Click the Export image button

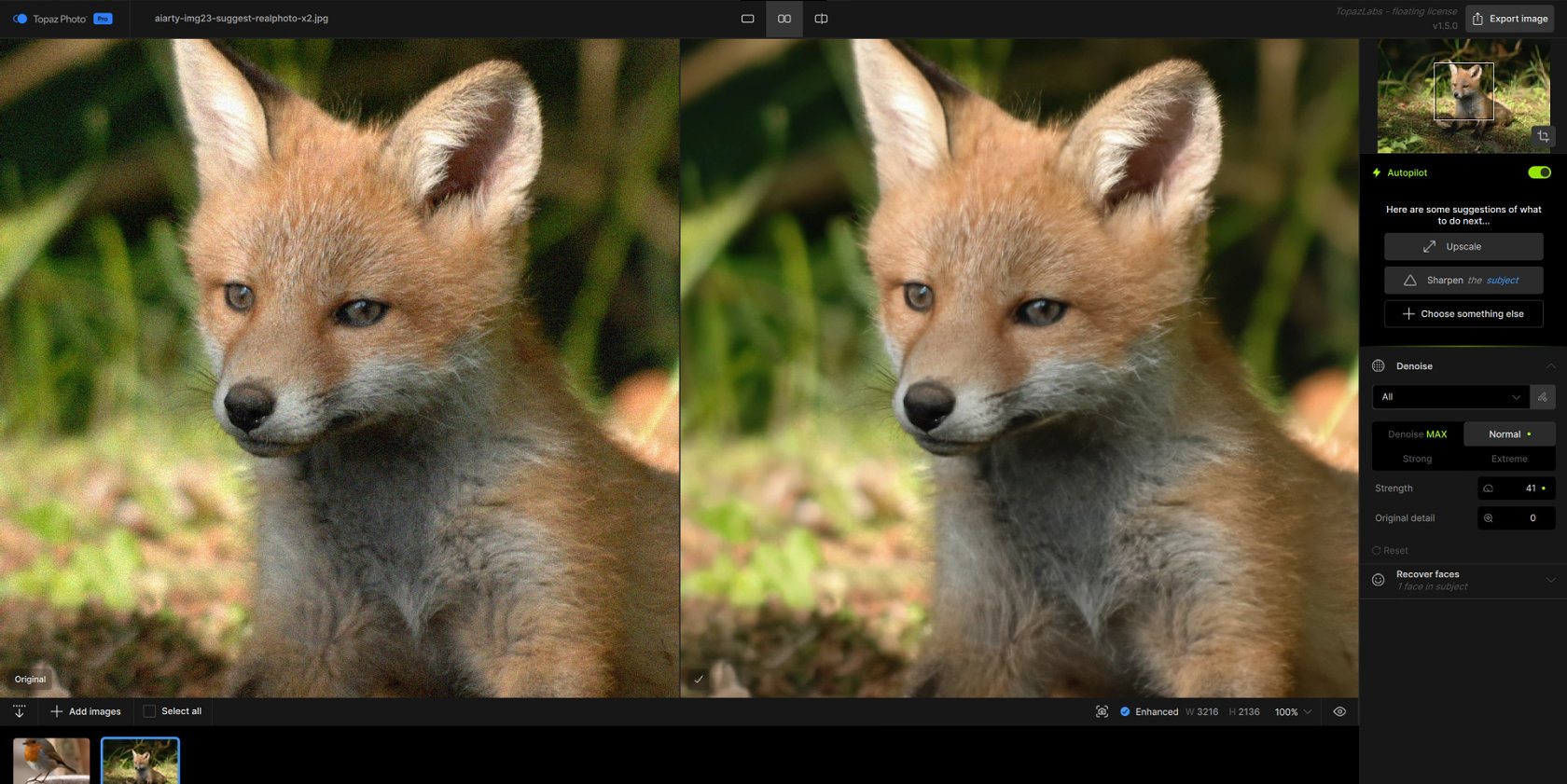(1509, 19)
